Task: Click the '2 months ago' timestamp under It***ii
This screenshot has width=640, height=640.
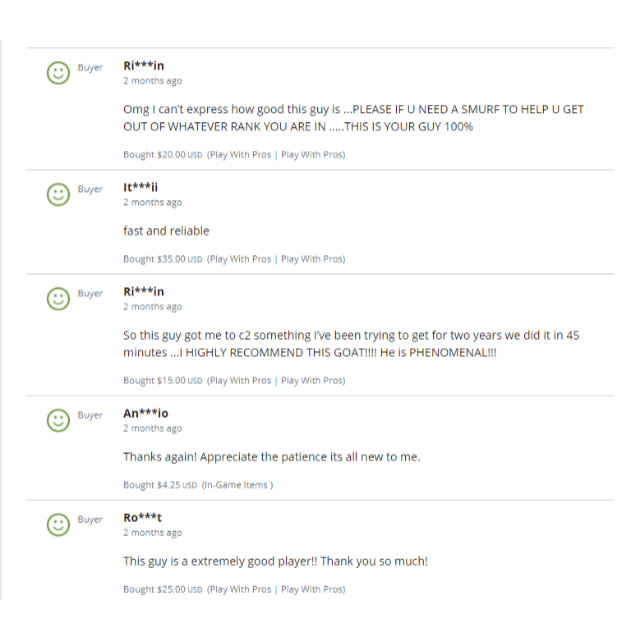Action: point(153,202)
